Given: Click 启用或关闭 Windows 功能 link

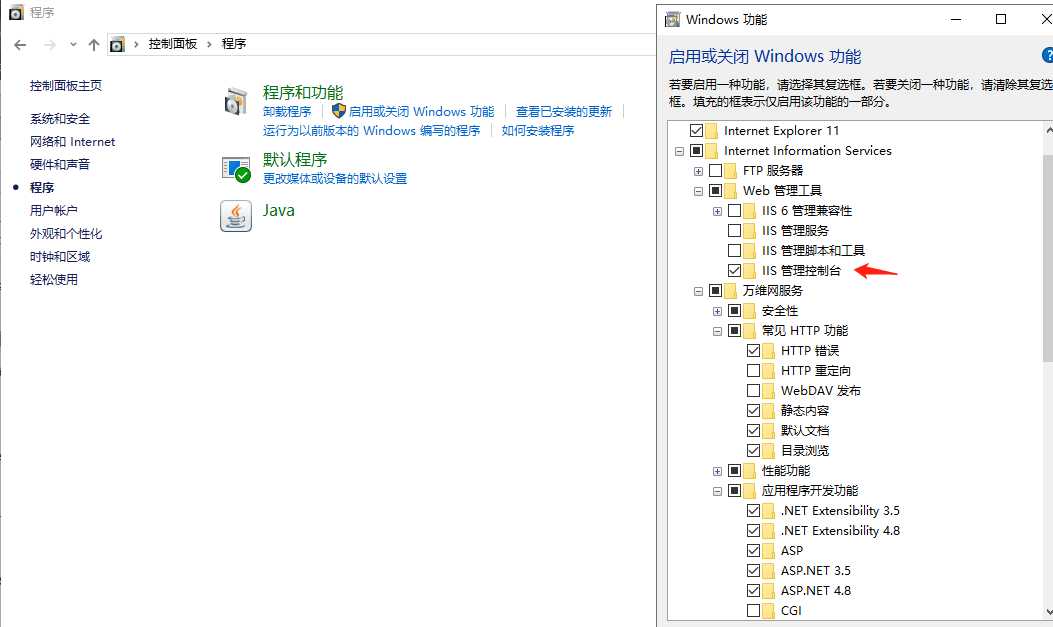Looking at the screenshot, I should pos(422,111).
